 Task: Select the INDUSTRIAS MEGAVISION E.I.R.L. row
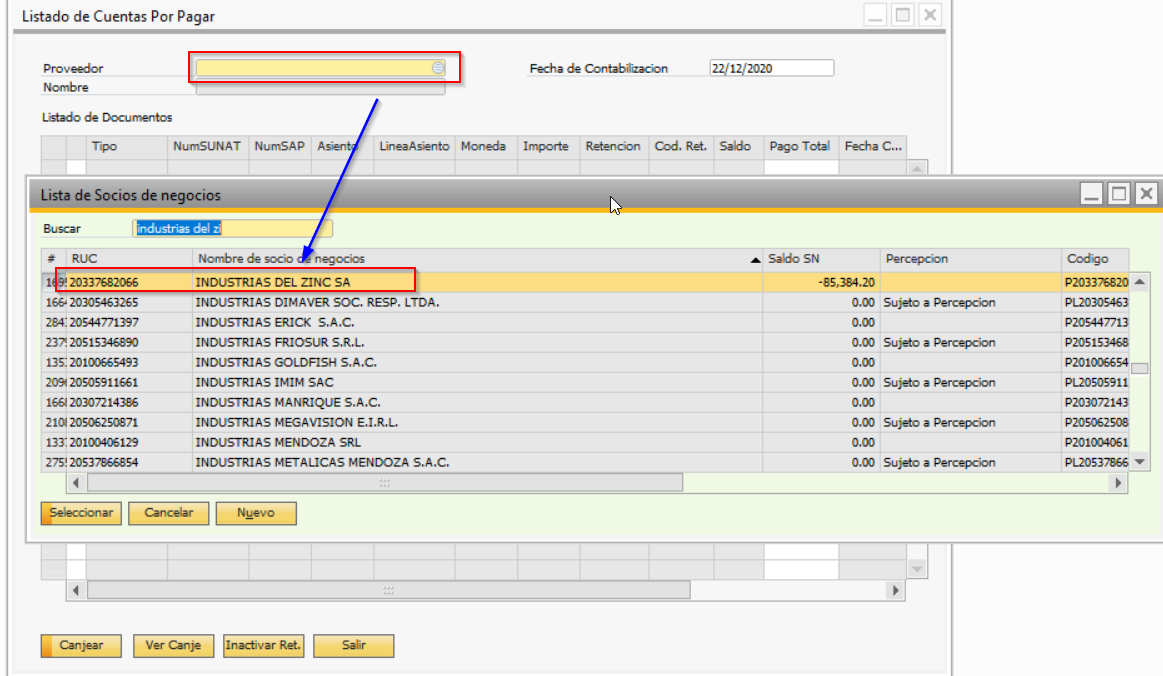pos(585,423)
